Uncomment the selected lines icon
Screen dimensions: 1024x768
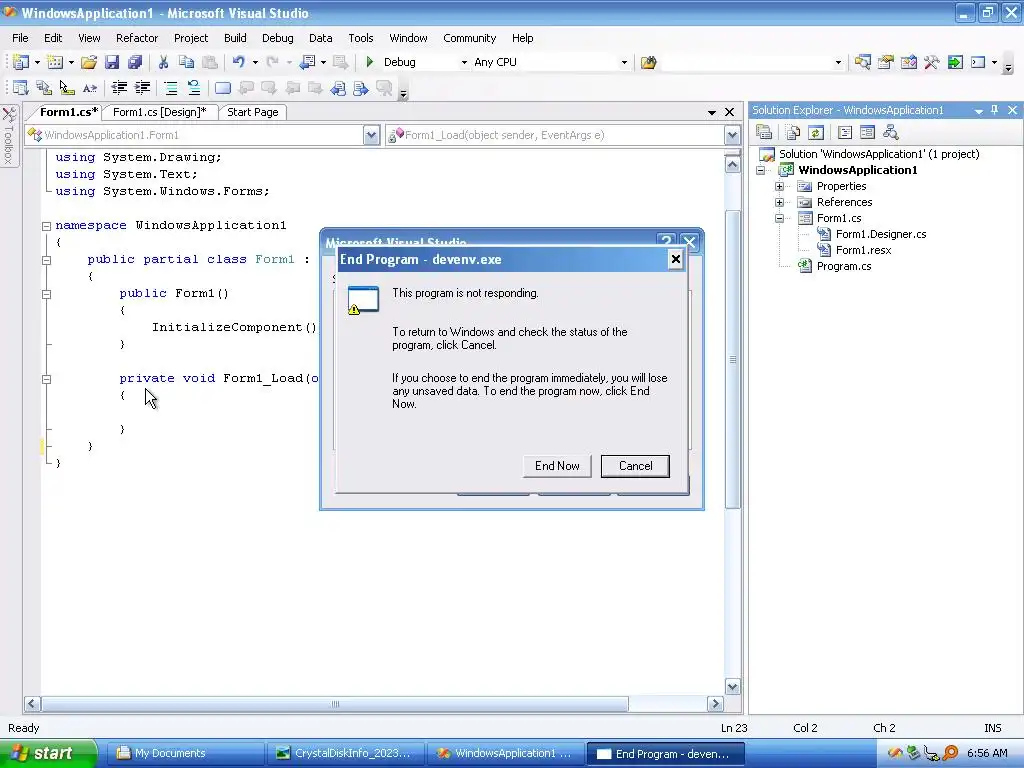[193, 88]
